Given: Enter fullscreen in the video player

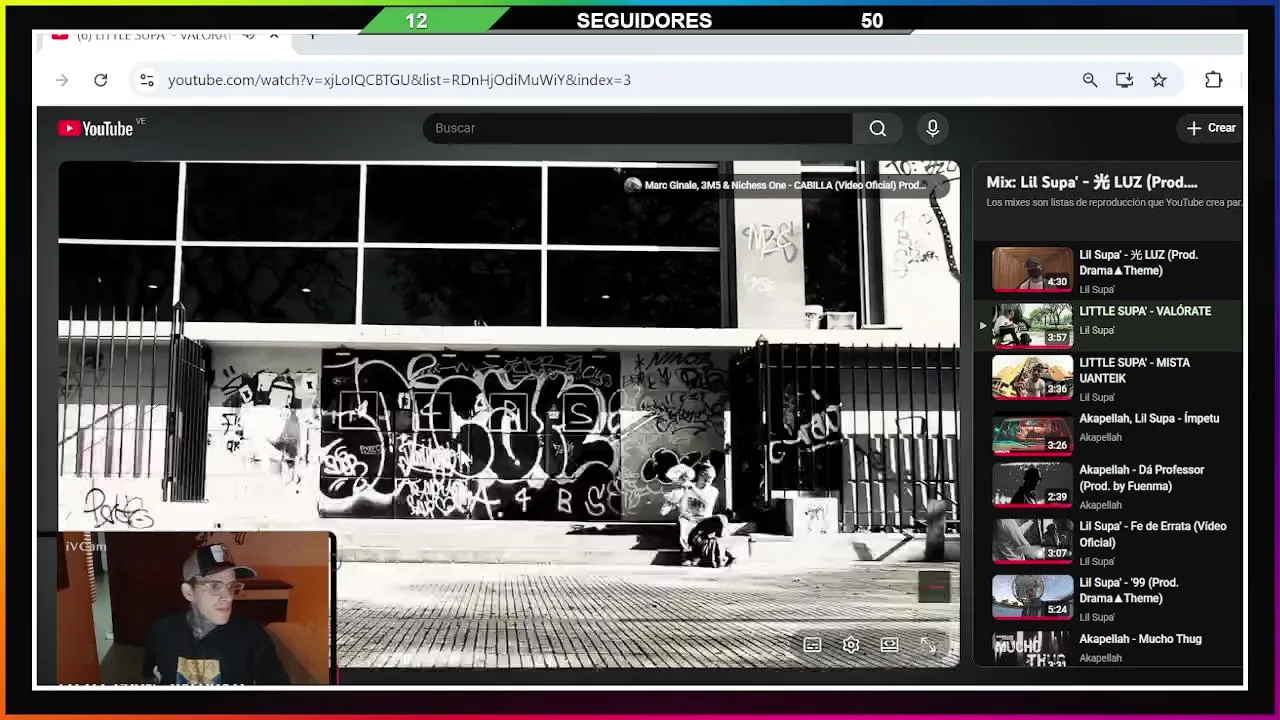Looking at the screenshot, I should coord(928,645).
